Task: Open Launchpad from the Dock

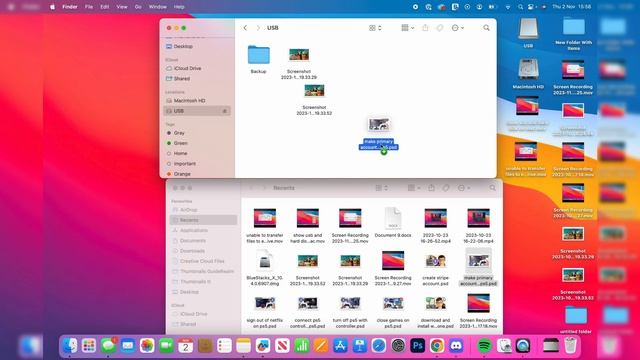Action: [89, 346]
